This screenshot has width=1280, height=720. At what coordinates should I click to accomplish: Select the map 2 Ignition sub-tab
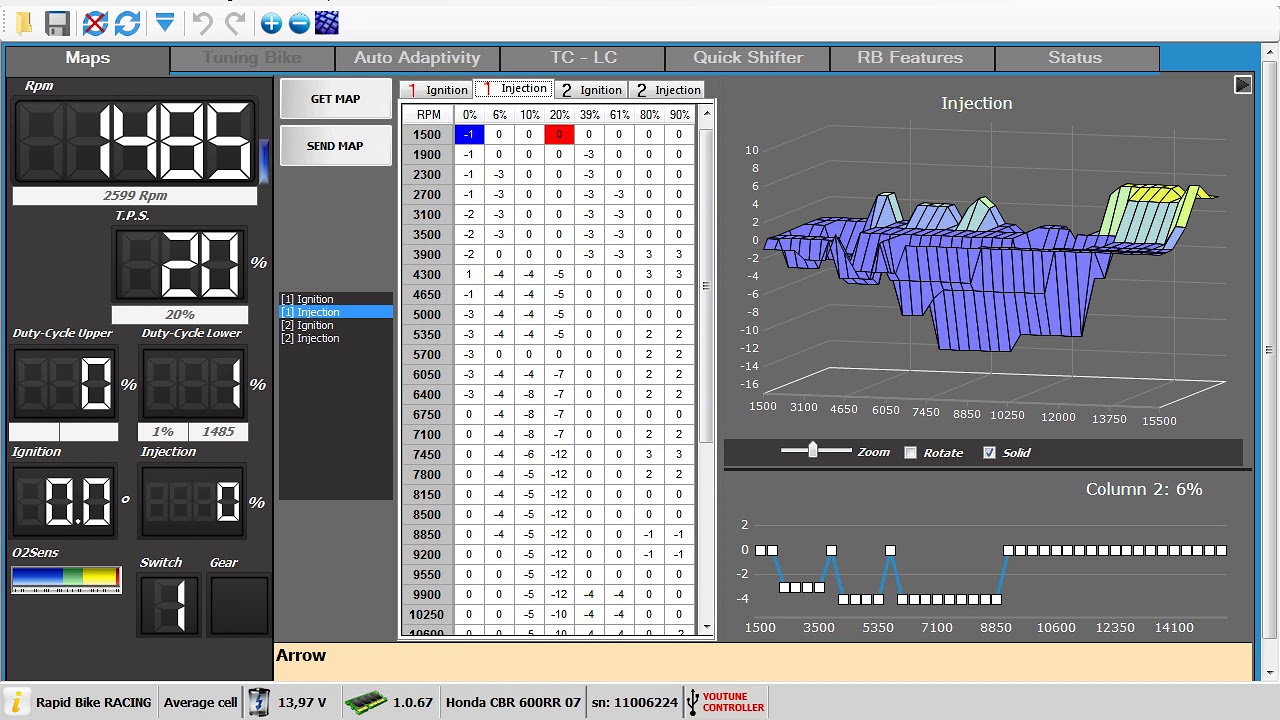coord(589,90)
